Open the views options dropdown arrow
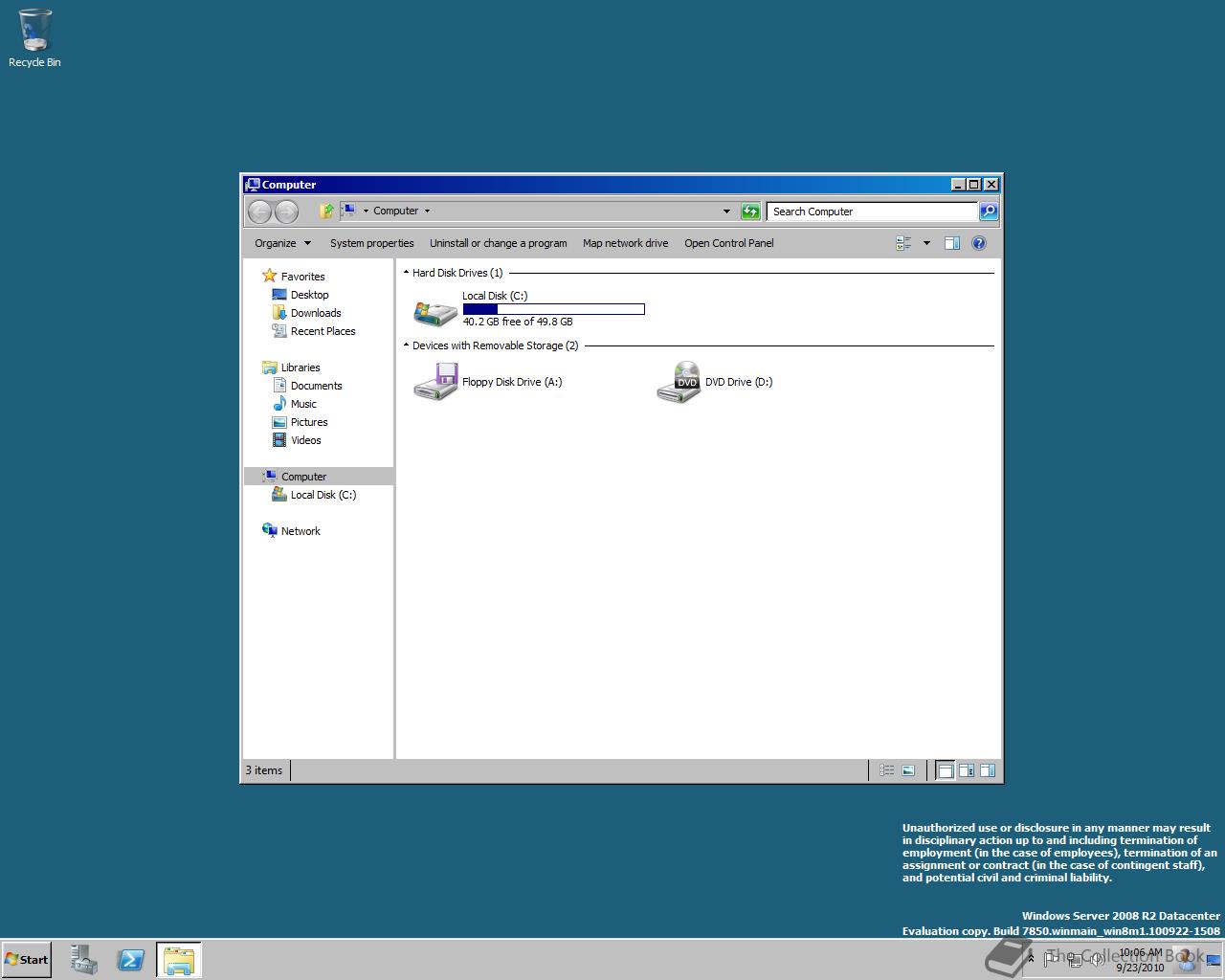Screen dimensions: 1225x980 [x=926, y=243]
